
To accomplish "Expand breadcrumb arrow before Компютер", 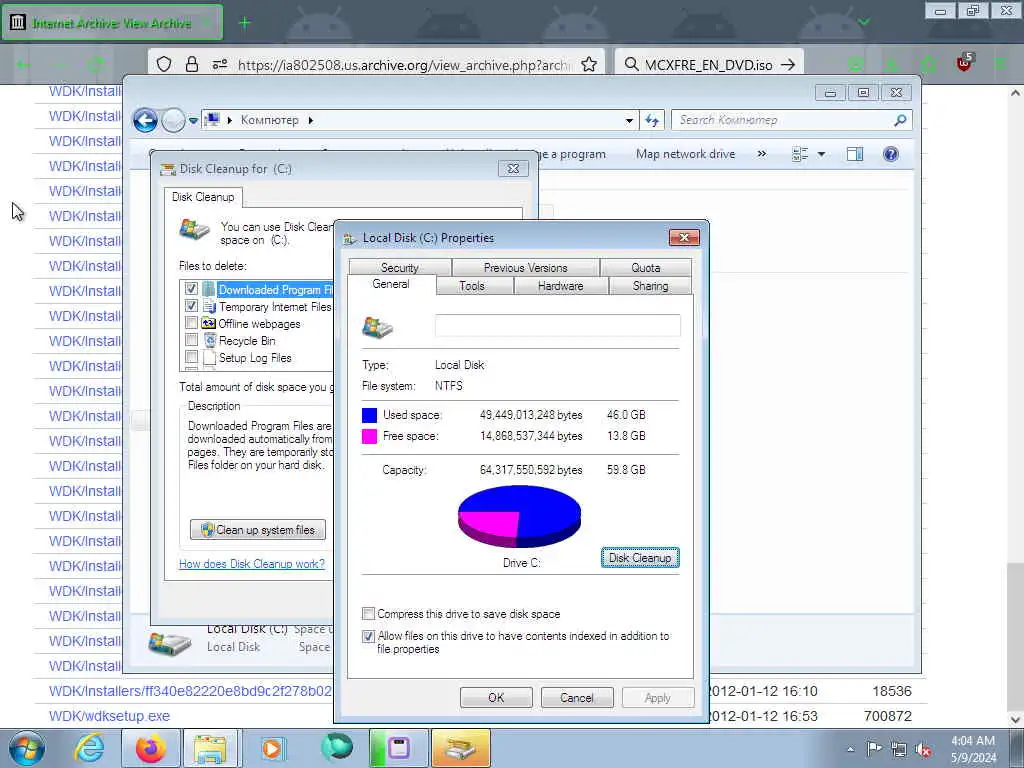I will tap(230, 120).
